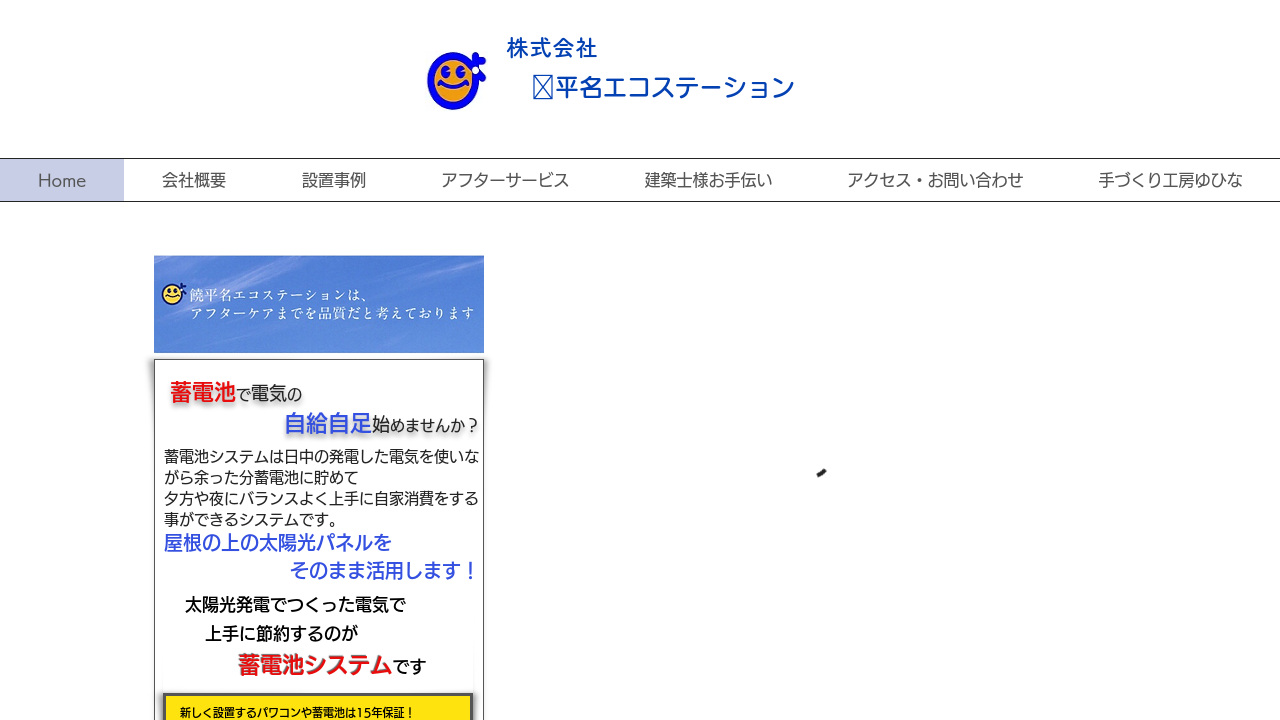Click the そのまま活用します！ blue text
This screenshot has height=720, width=1280.
point(384,571)
